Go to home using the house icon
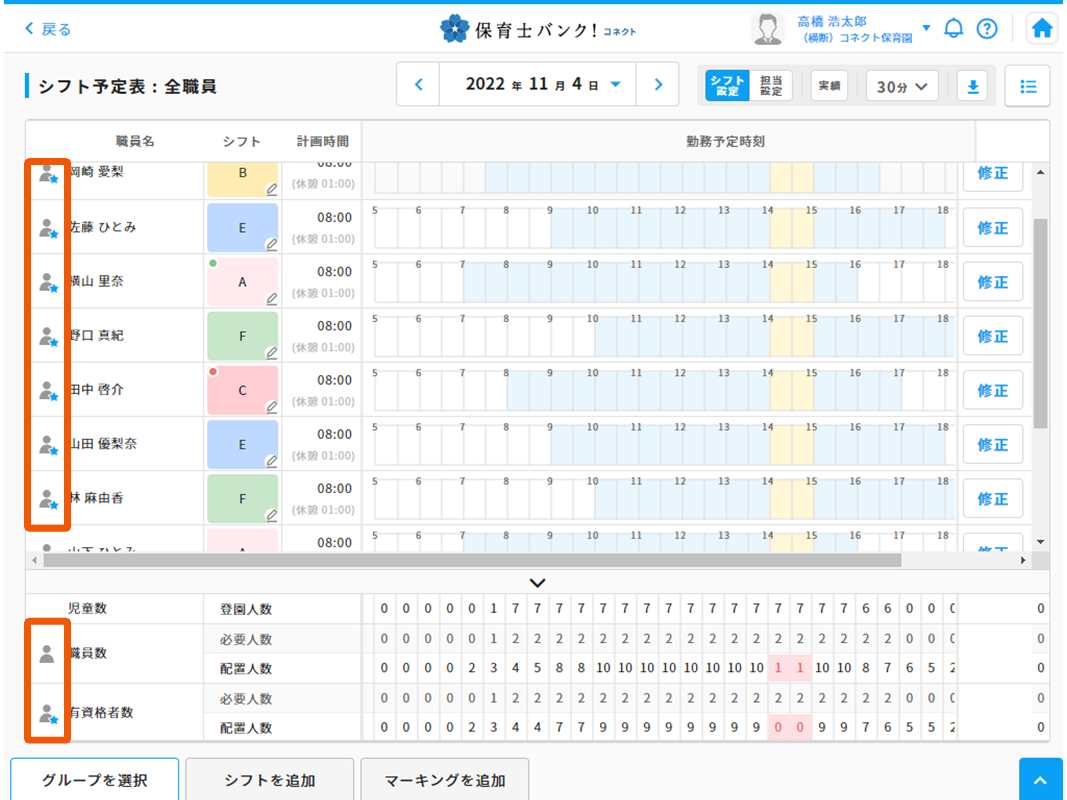The width and height of the screenshot is (1067, 800). [1041, 28]
